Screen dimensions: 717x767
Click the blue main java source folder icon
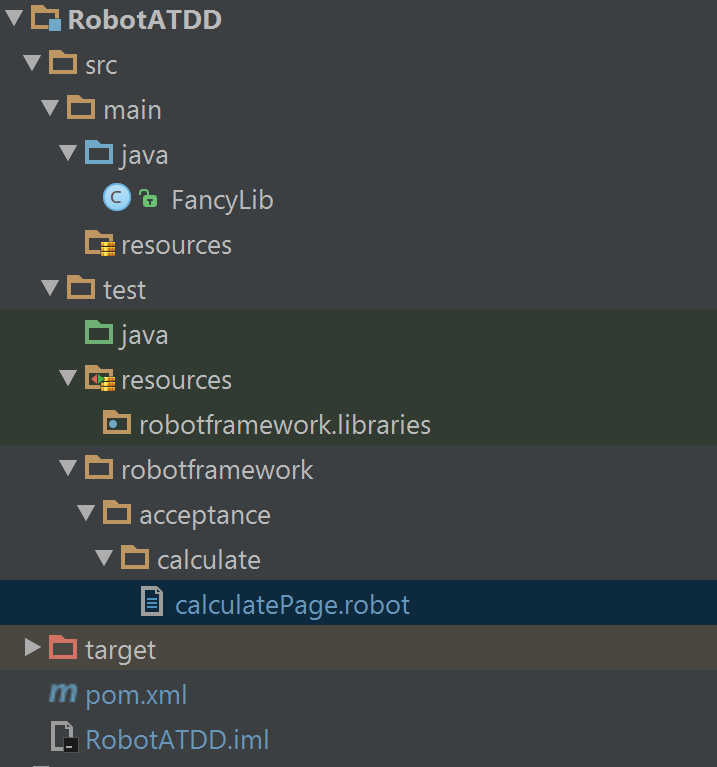coord(99,154)
